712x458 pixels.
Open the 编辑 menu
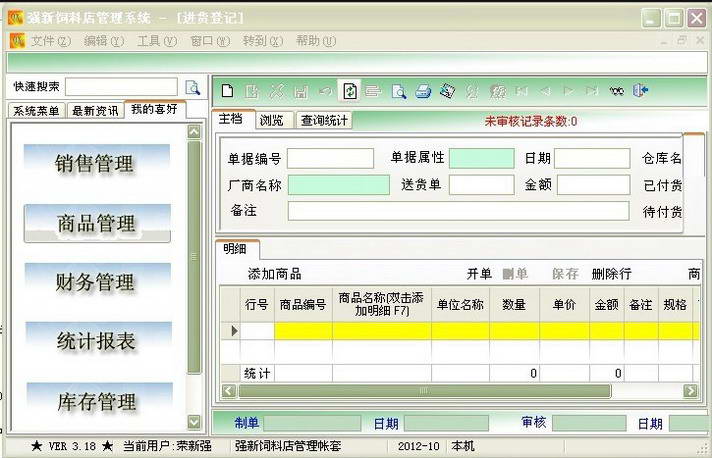[104, 41]
